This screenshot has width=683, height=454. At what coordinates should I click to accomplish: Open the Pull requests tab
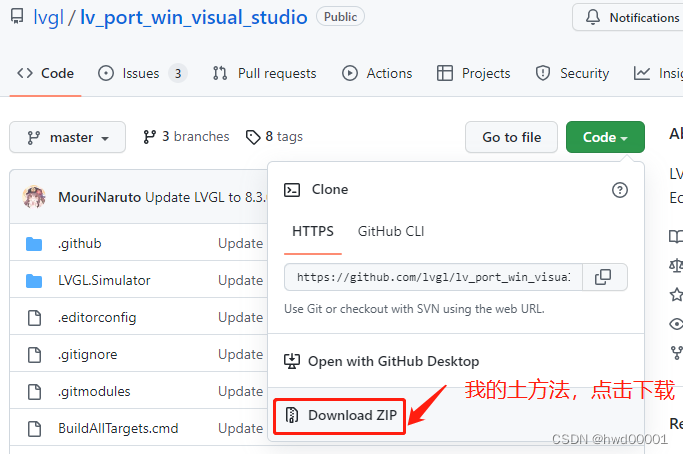pos(264,73)
